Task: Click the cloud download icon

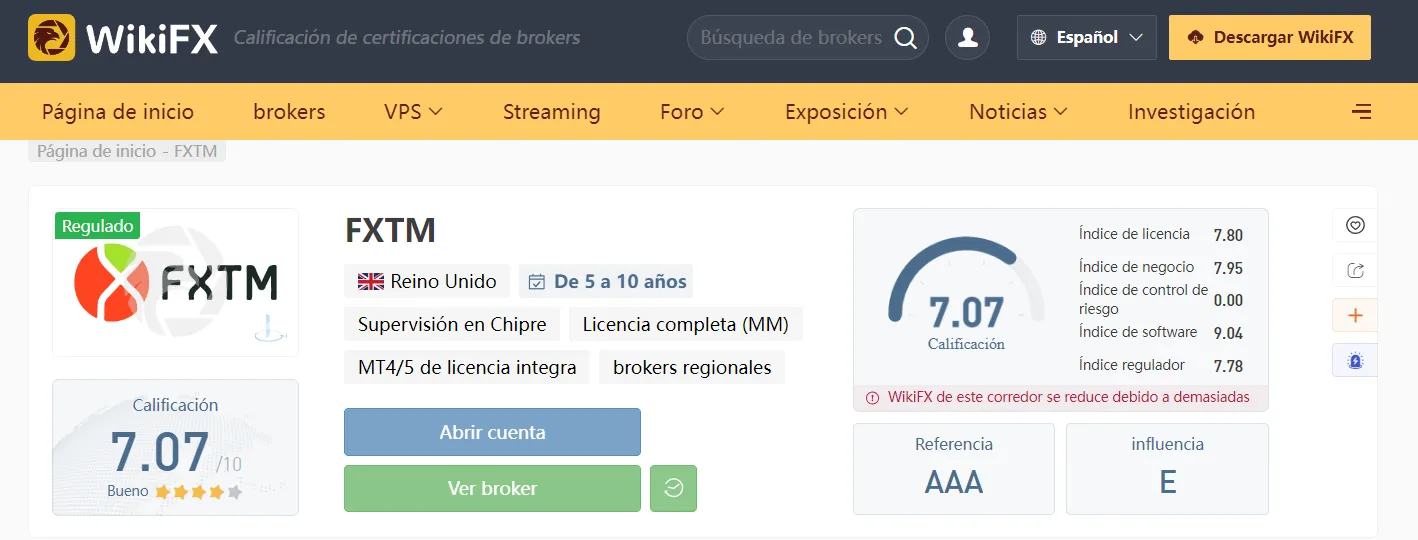Action: (1195, 38)
